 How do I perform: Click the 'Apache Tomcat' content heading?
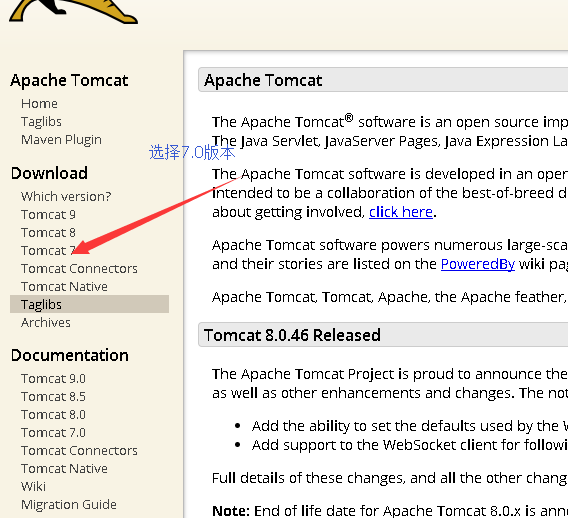(x=263, y=80)
